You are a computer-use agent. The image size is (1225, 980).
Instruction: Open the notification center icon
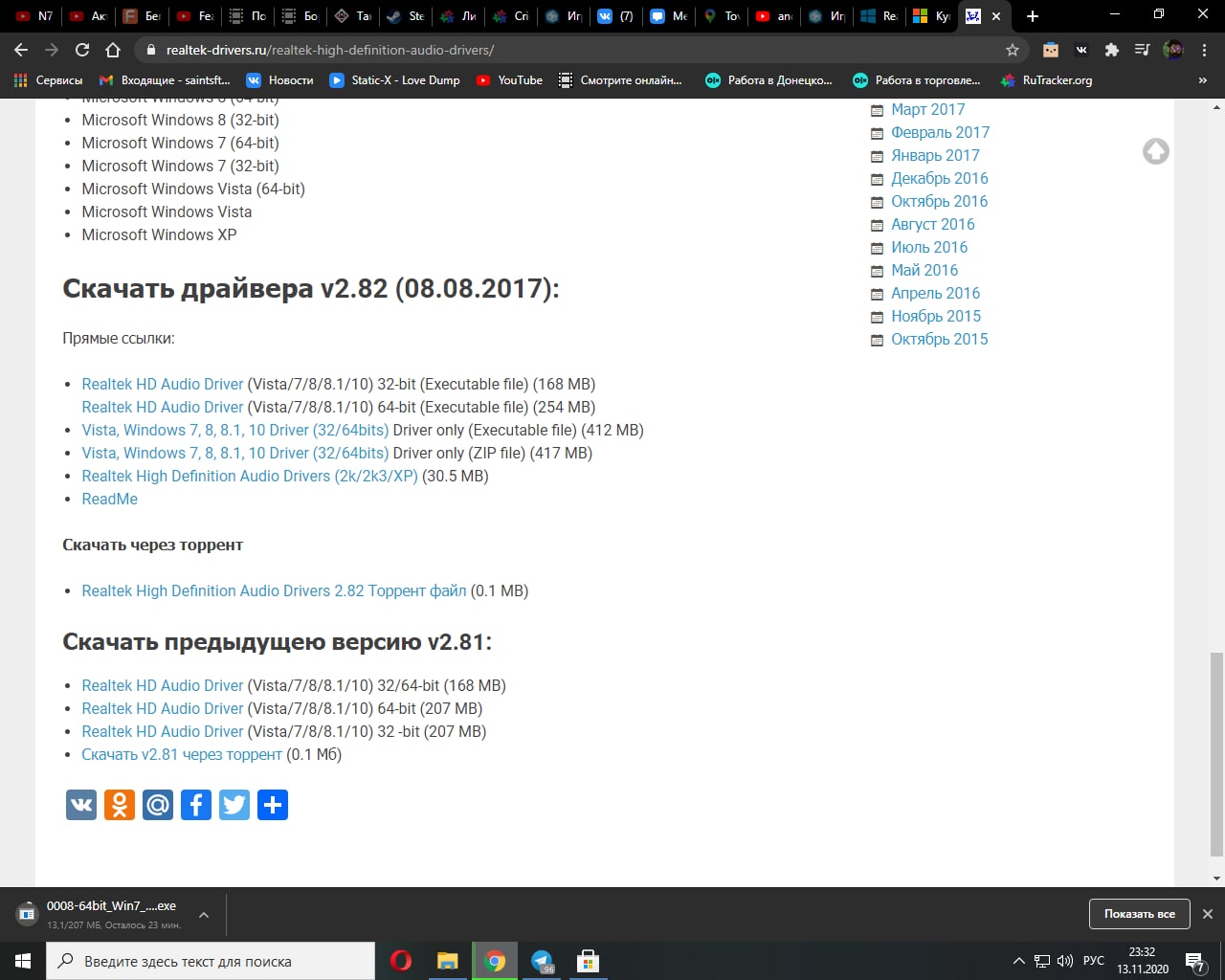[1194, 961]
